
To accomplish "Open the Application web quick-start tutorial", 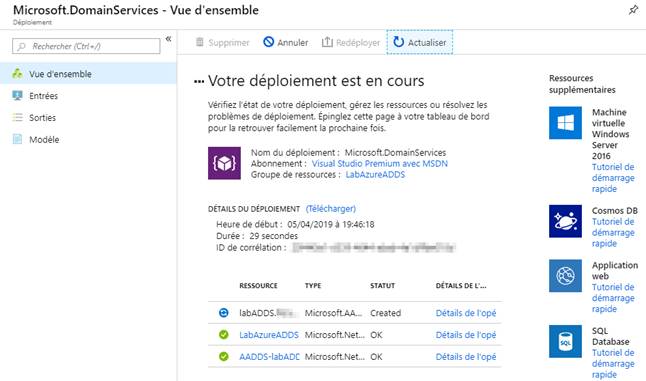I will [x=613, y=298].
